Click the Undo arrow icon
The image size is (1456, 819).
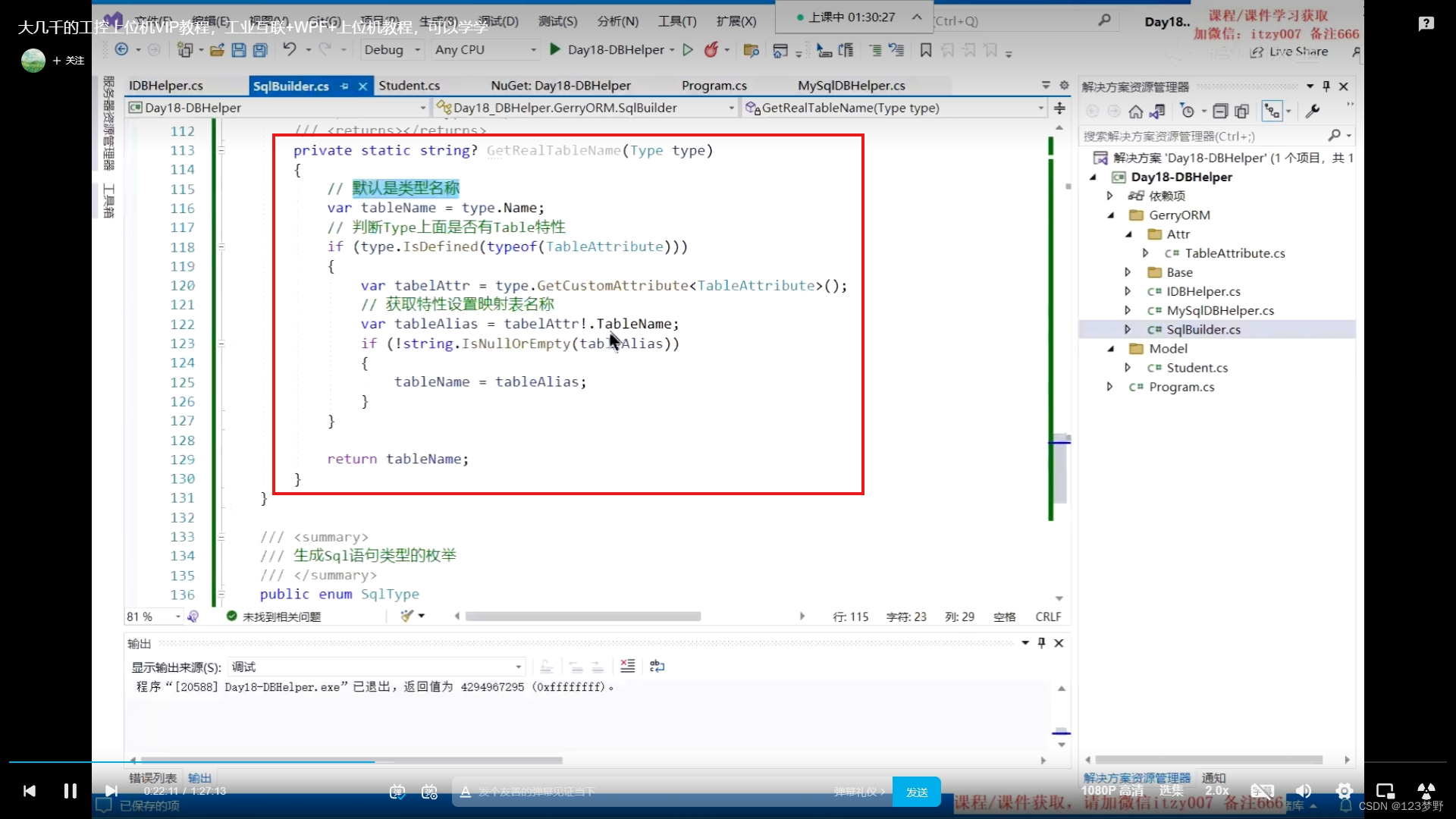[x=289, y=49]
